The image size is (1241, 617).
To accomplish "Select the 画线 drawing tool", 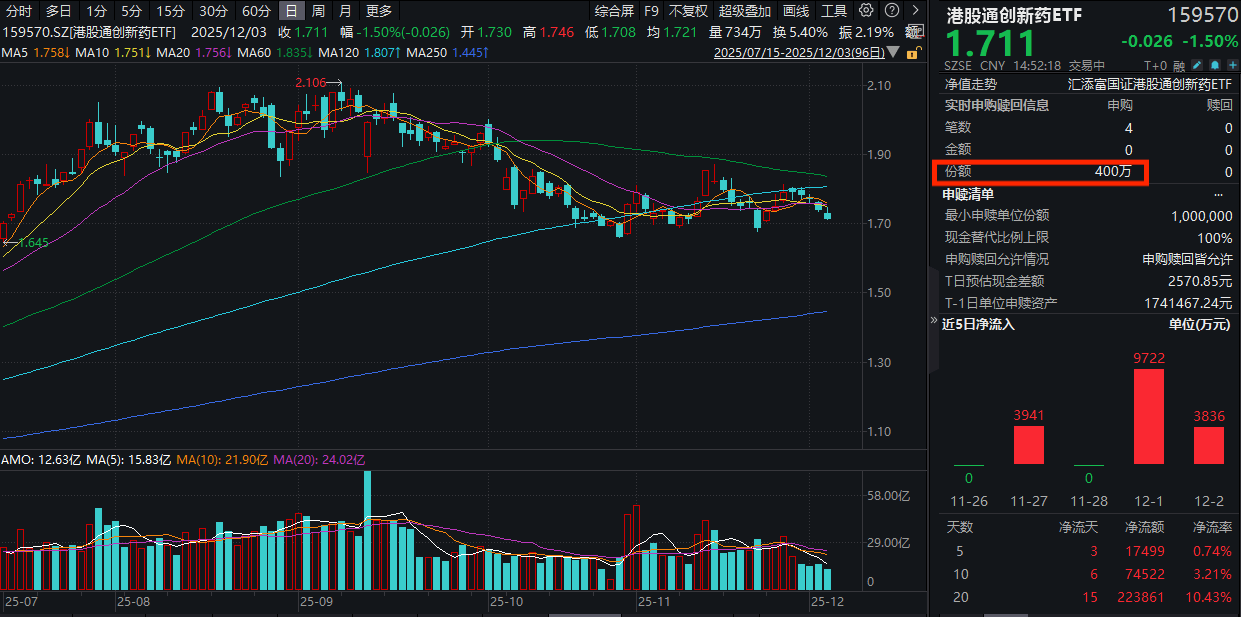I will pyautogui.click(x=795, y=11).
